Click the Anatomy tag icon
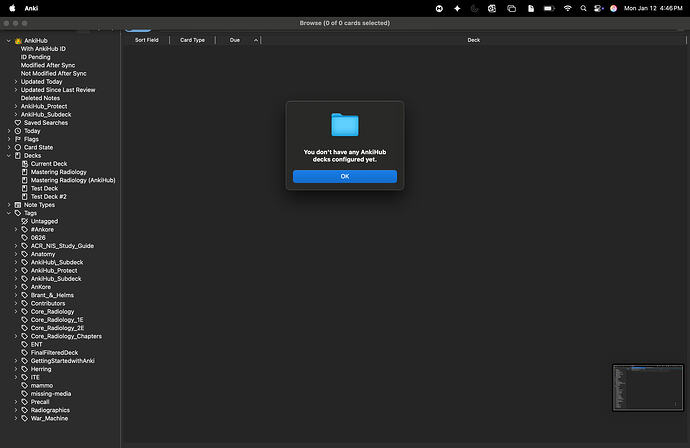This screenshot has width=690, height=448. coord(25,254)
